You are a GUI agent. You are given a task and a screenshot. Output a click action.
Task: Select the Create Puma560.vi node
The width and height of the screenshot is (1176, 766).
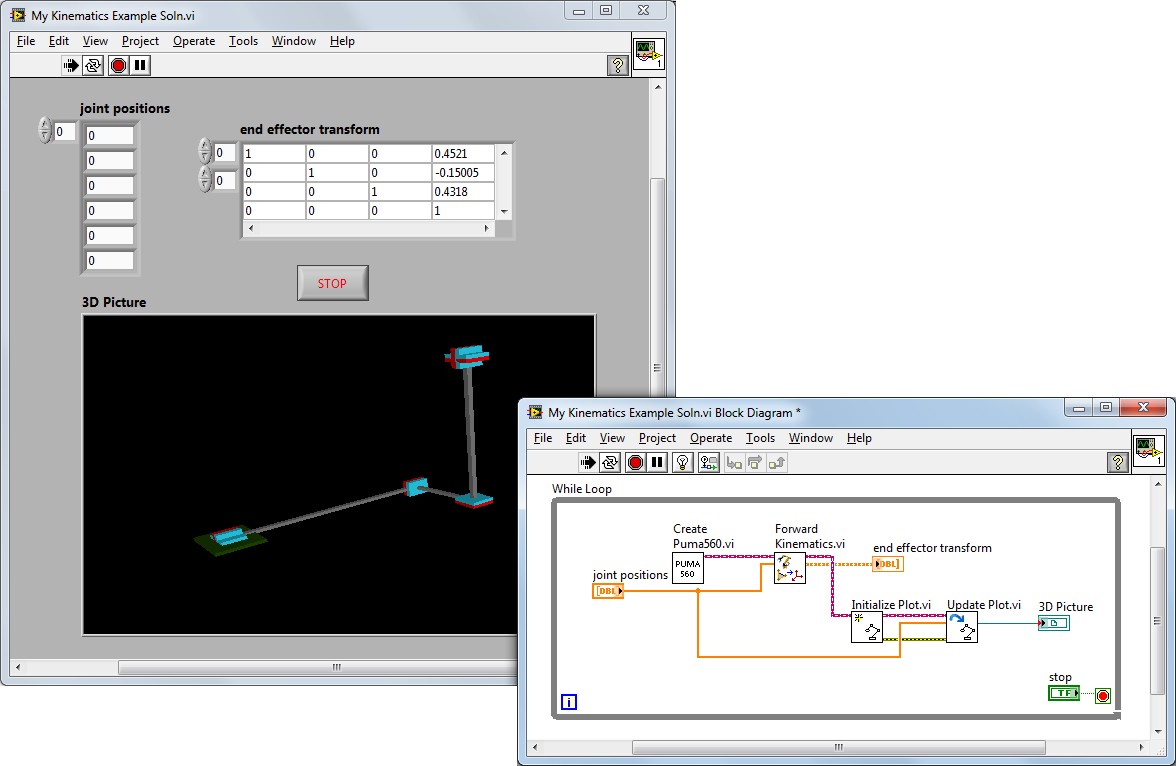pyautogui.click(x=688, y=568)
